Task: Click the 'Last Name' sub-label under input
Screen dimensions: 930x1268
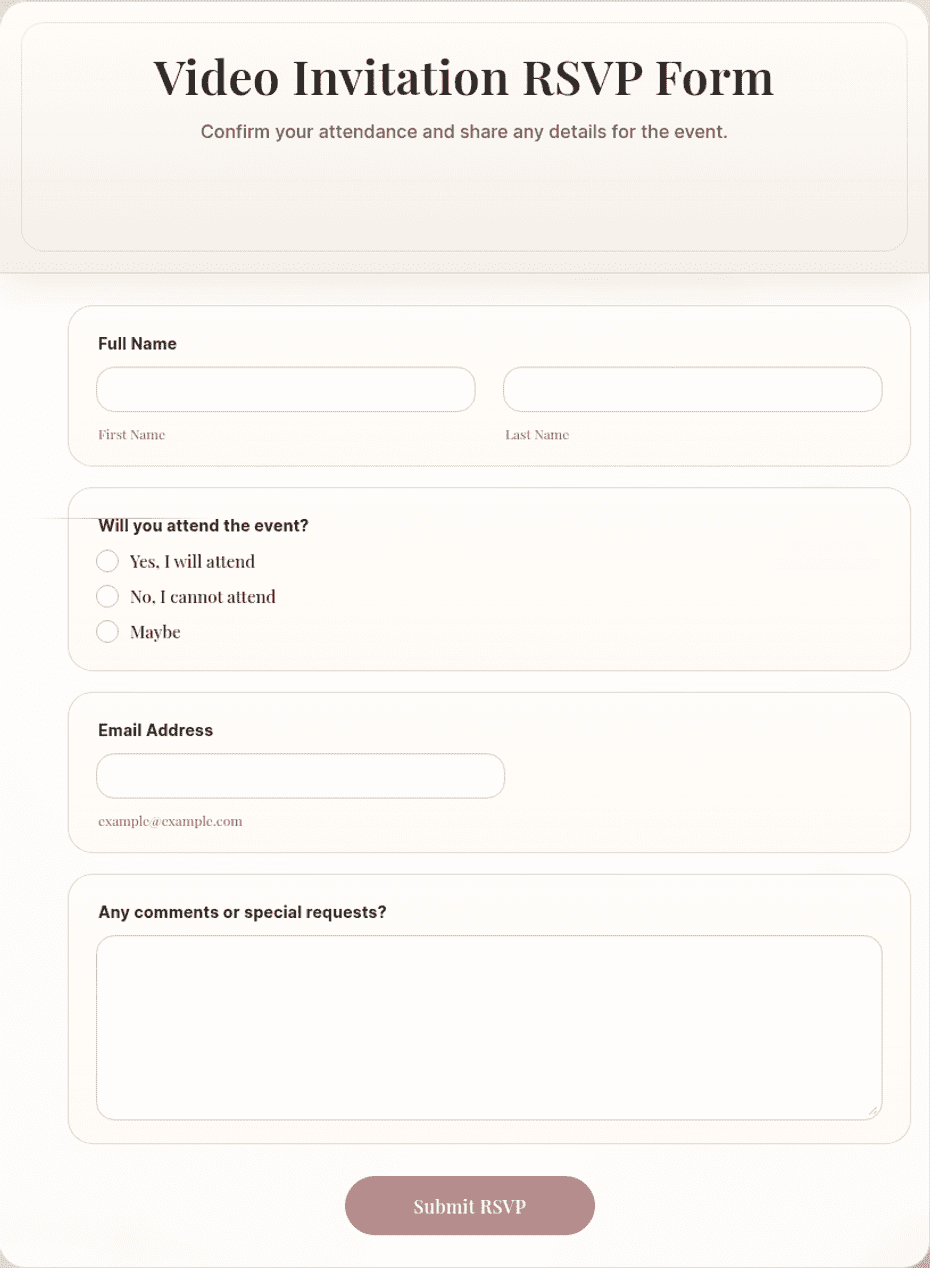Action: coord(537,435)
